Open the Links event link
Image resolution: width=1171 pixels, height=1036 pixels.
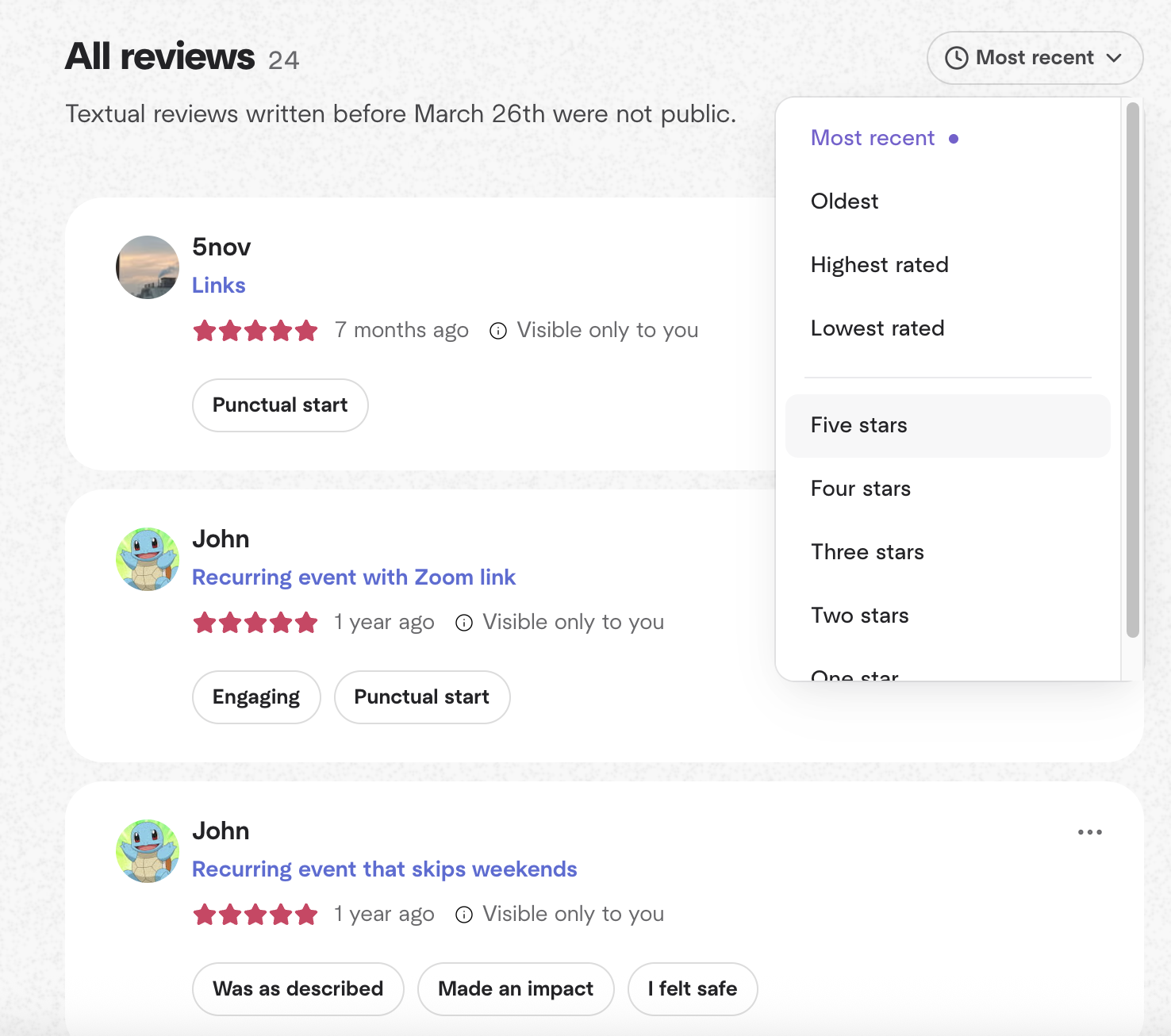(x=219, y=286)
